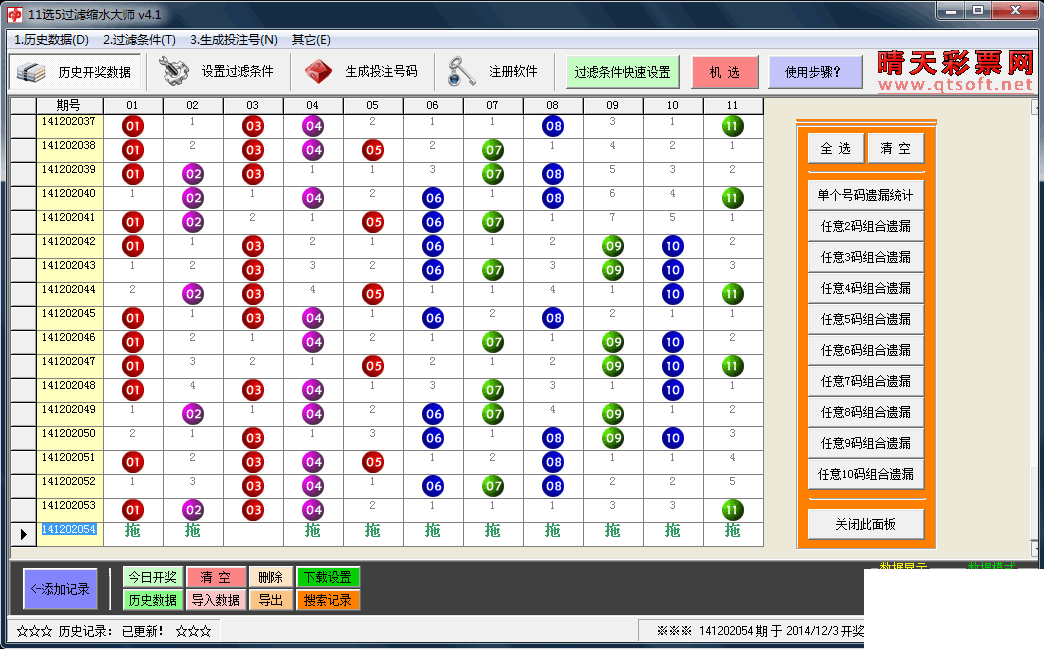1044x649 pixels.
Task: Open 任意4码组合遗漏
Action: pos(866,288)
